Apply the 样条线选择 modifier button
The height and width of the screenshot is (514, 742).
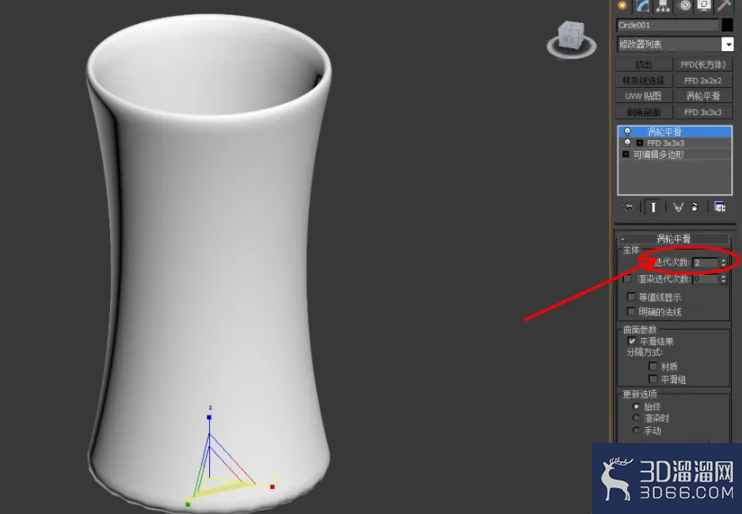tap(644, 80)
